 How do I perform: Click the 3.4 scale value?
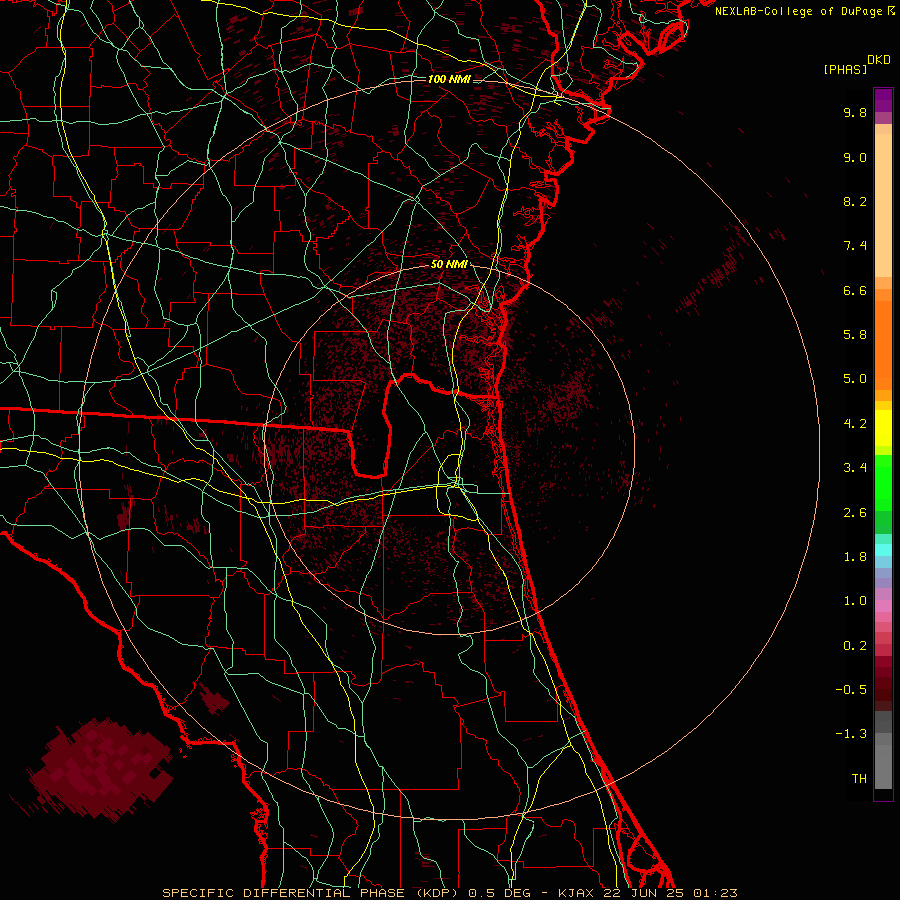pyautogui.click(x=855, y=468)
